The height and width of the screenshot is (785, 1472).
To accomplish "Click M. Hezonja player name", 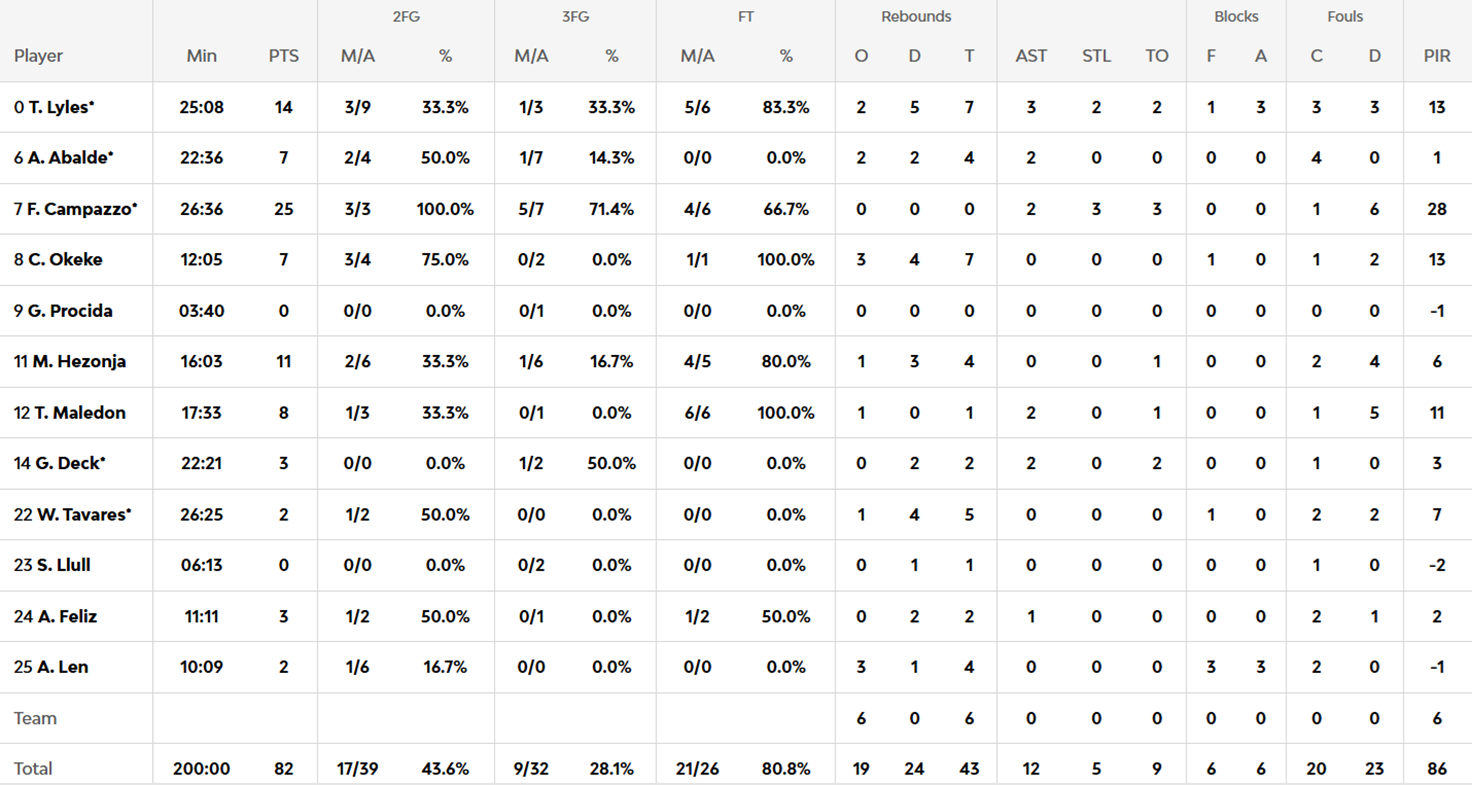I will point(78,362).
